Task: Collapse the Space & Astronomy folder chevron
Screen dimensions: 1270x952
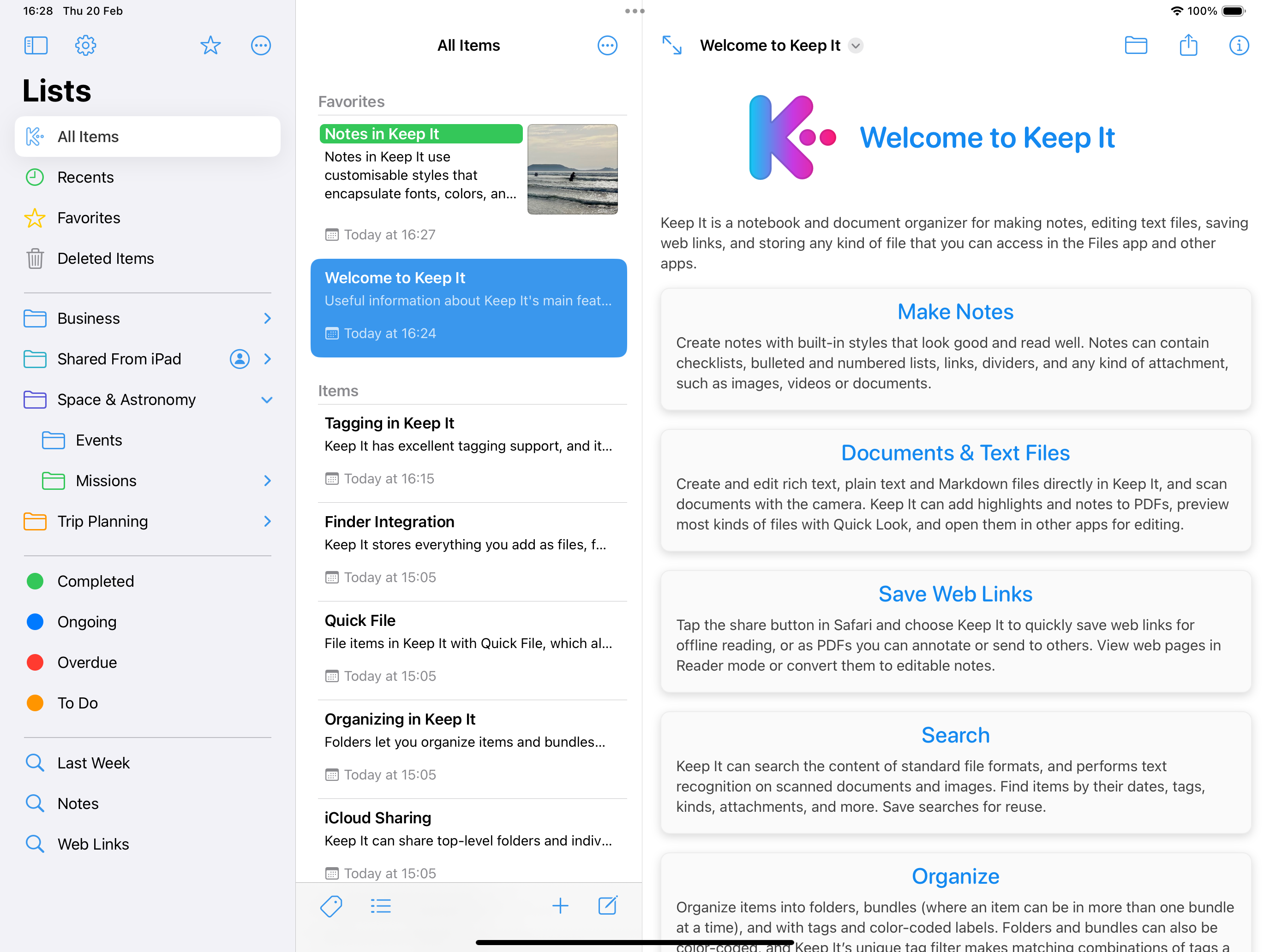Action: [x=267, y=400]
